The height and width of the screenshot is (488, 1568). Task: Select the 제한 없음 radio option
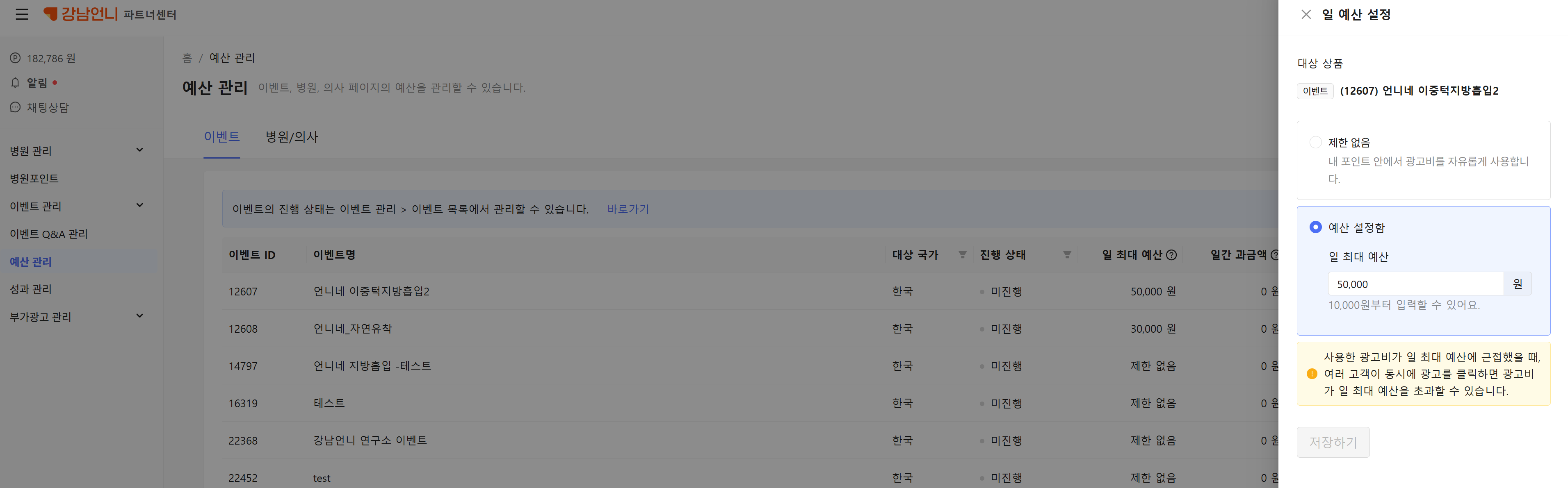point(1315,142)
